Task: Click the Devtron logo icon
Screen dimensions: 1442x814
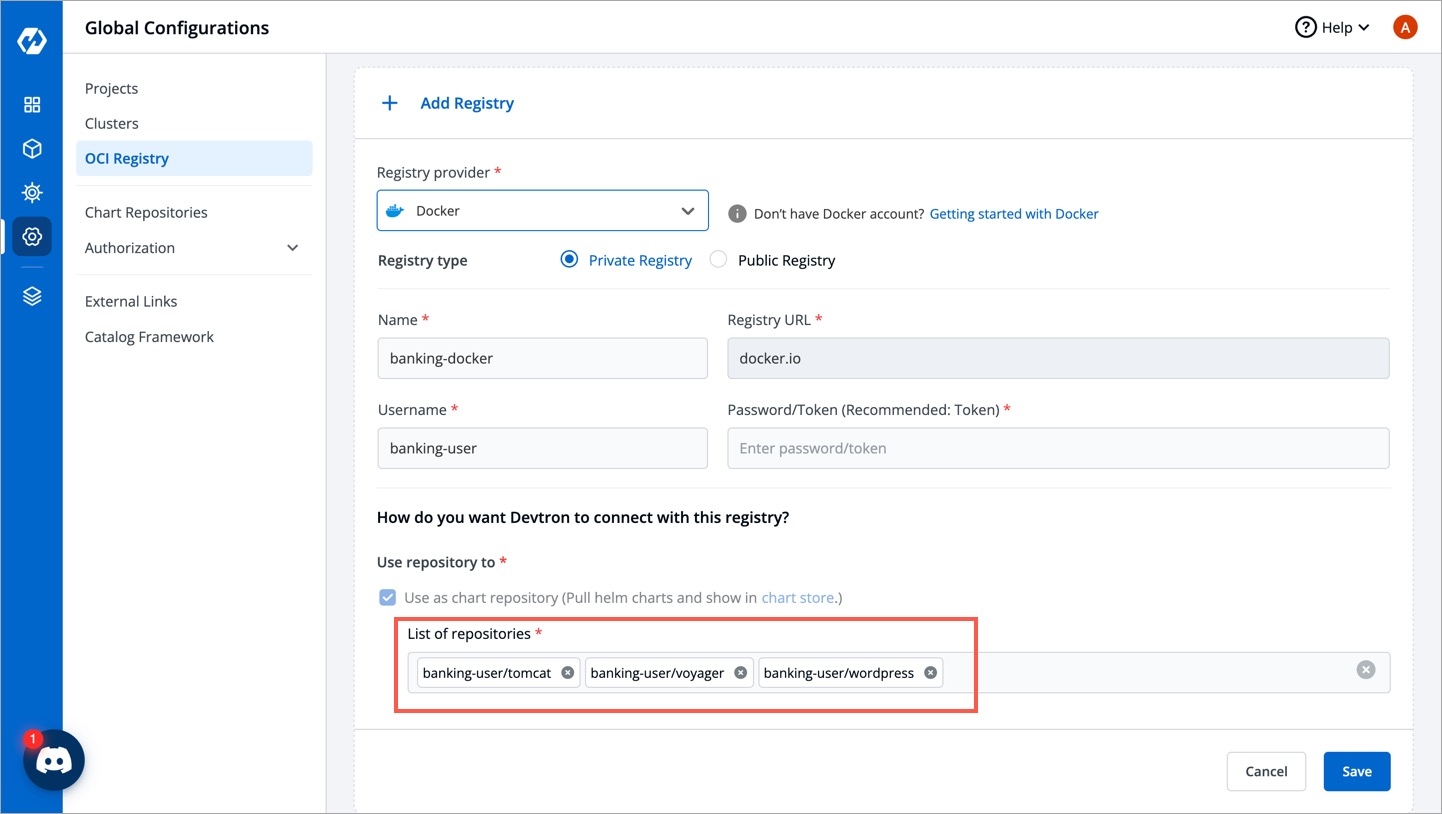Action: pyautogui.click(x=32, y=42)
